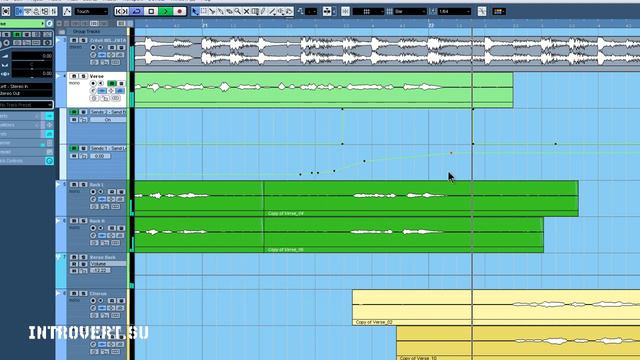The width and height of the screenshot is (640, 360).
Task: Click the On value of Send 2 lane
Action: (x=108, y=120)
